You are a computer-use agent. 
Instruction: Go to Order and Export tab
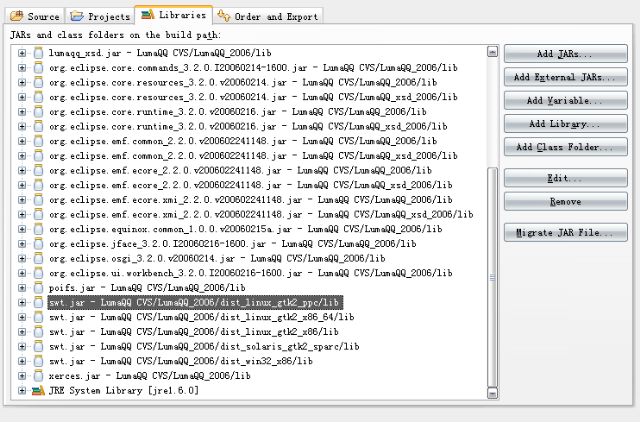268,16
